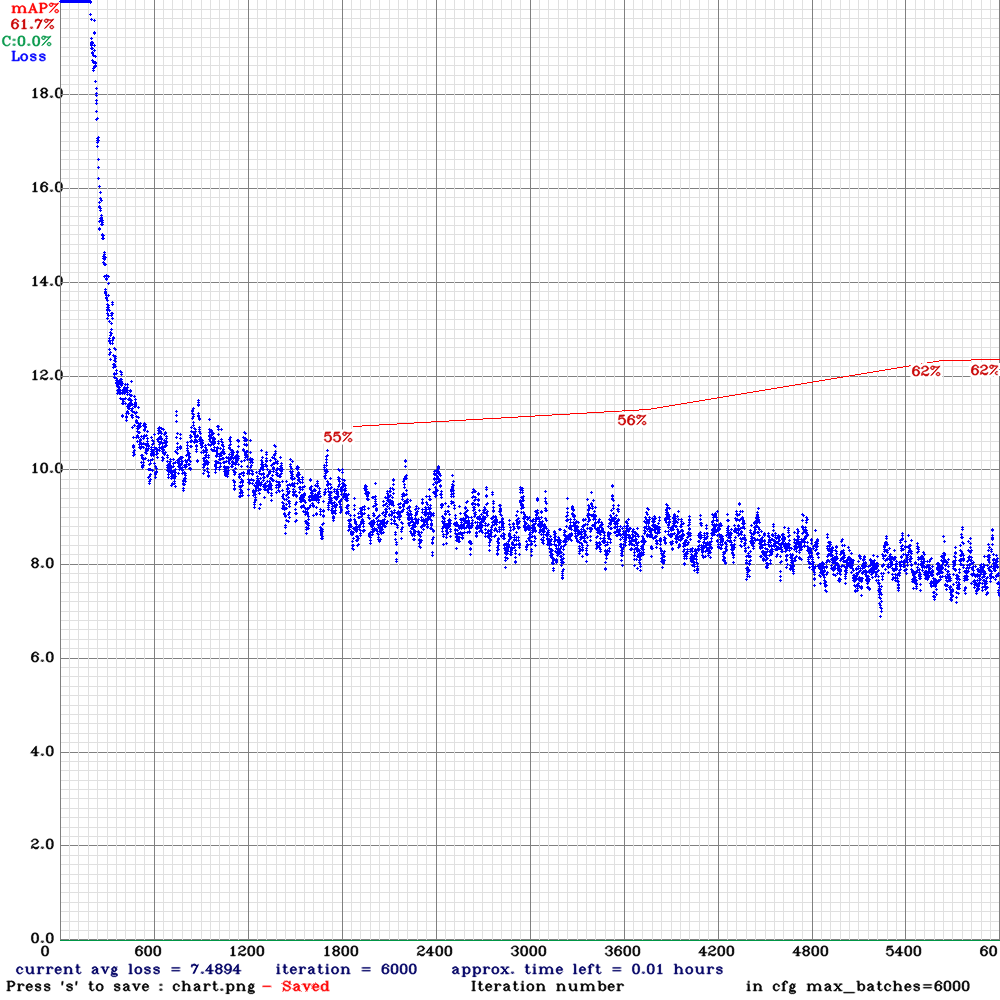Click the 4800 x-axis label
The height and width of the screenshot is (1000, 1000).
click(x=811, y=952)
